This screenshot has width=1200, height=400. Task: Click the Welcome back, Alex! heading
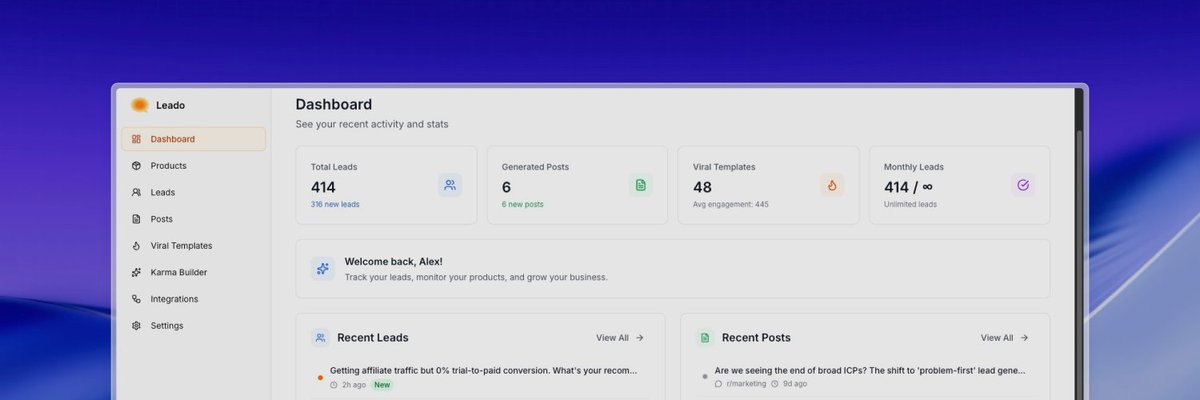click(393, 261)
